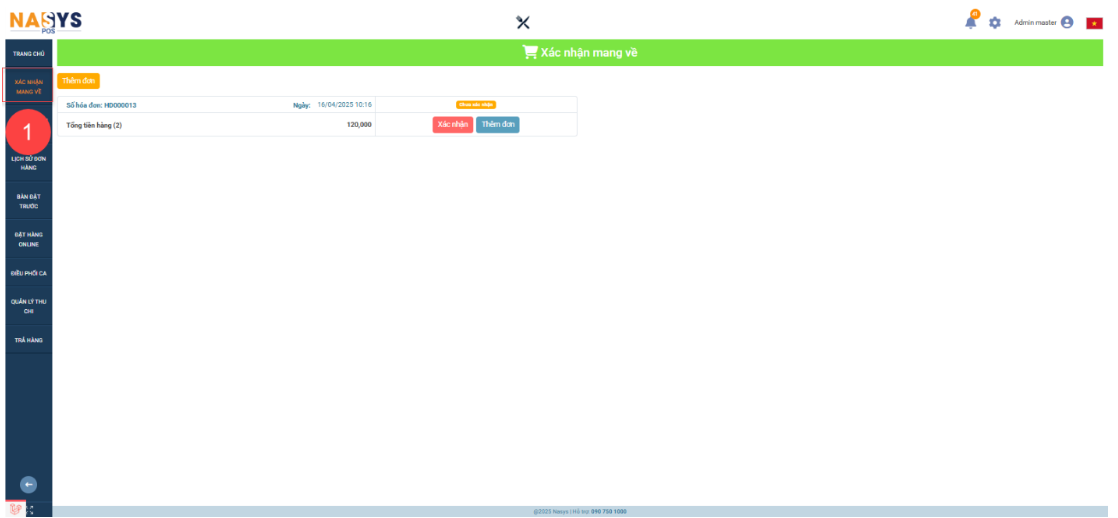
Task: Open Đặt Hàng Online menu item
Action: [29, 239]
